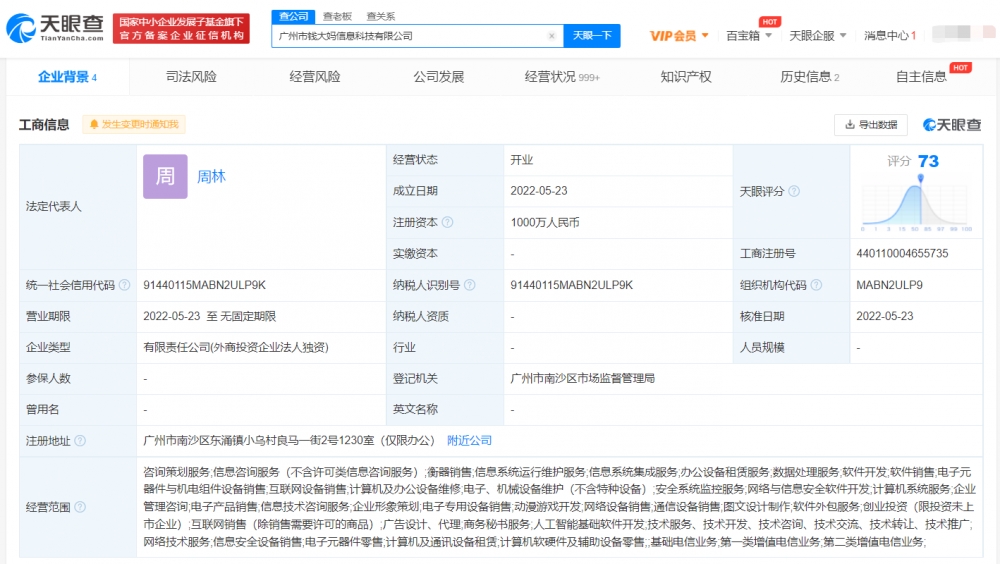1000x564 pixels.
Task: Clear the search box with the X icon
Action: tap(552, 36)
